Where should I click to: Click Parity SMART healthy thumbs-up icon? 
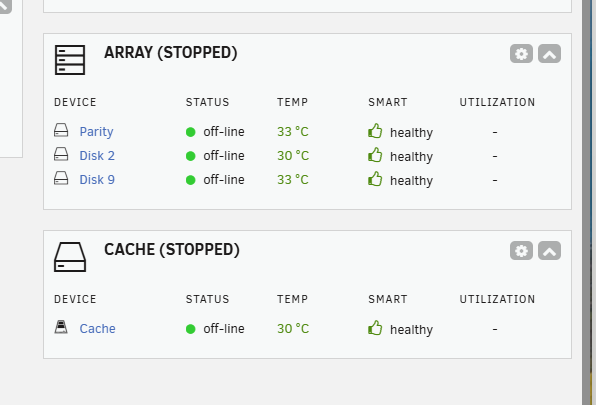[x=375, y=131]
